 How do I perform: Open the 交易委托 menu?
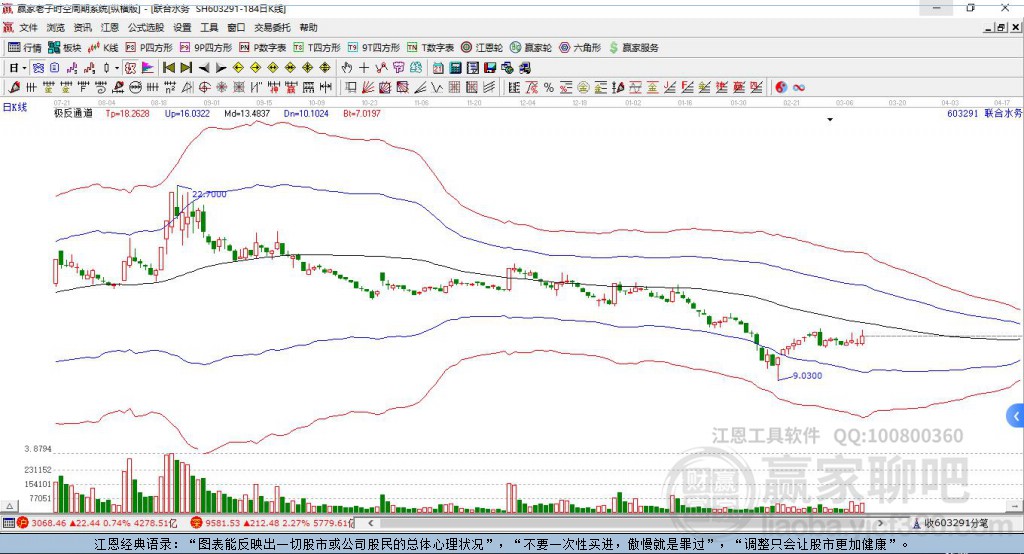(272, 27)
